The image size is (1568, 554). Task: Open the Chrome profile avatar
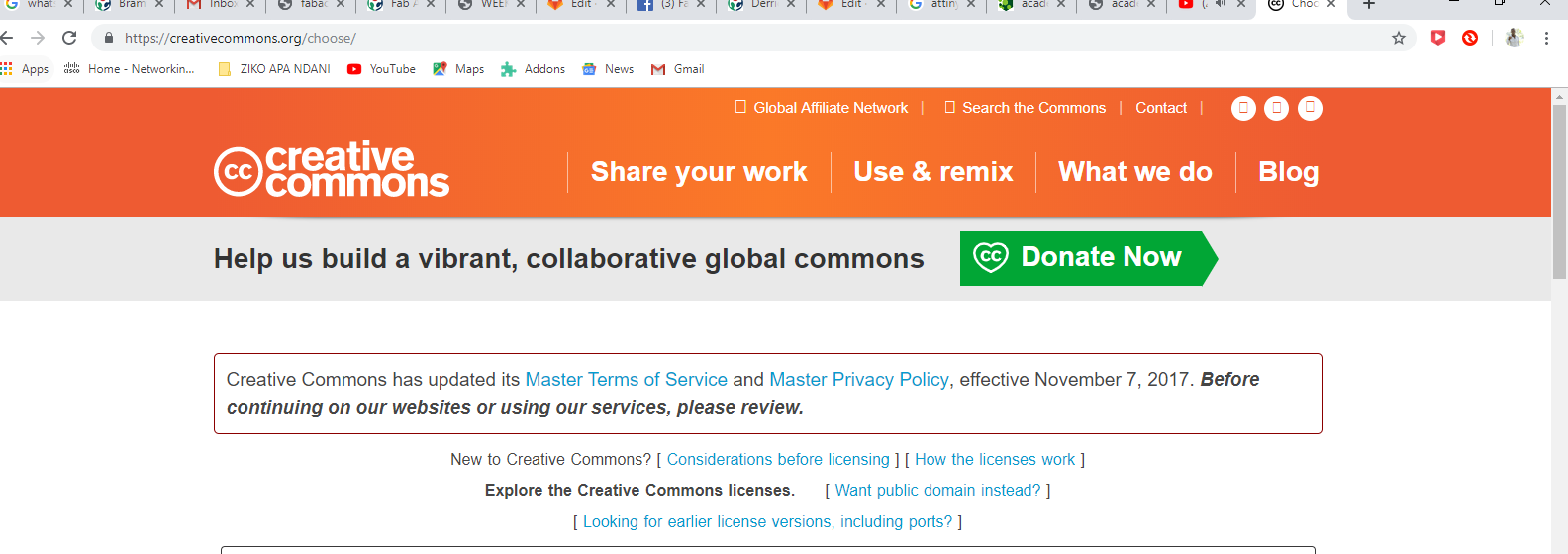(x=1514, y=38)
